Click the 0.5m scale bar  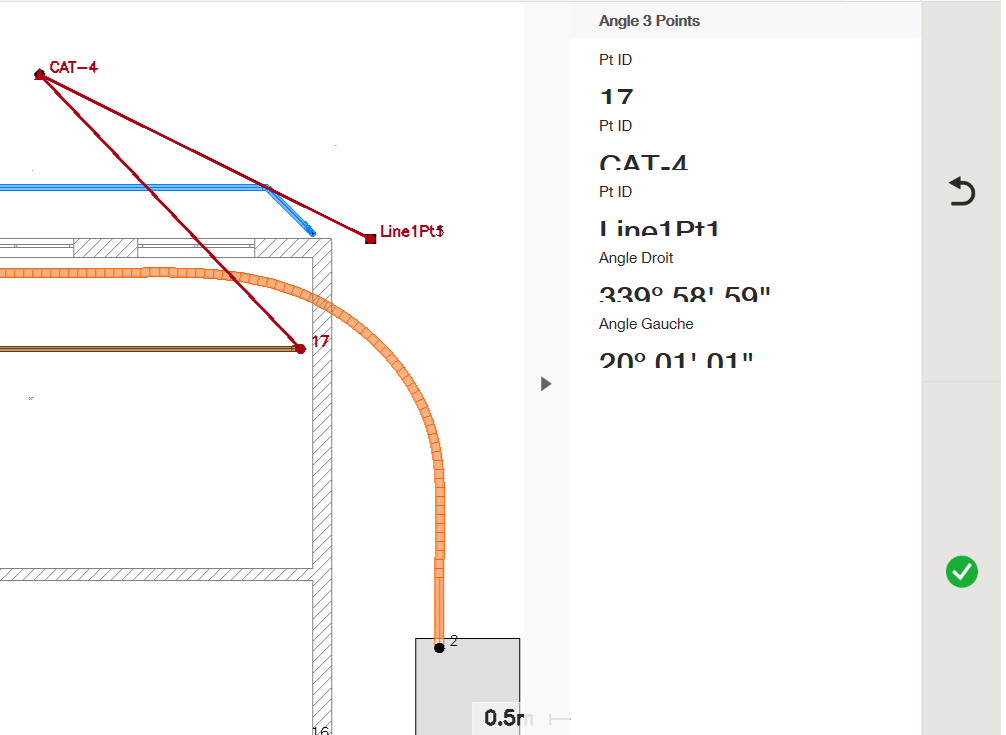pyautogui.click(x=505, y=718)
